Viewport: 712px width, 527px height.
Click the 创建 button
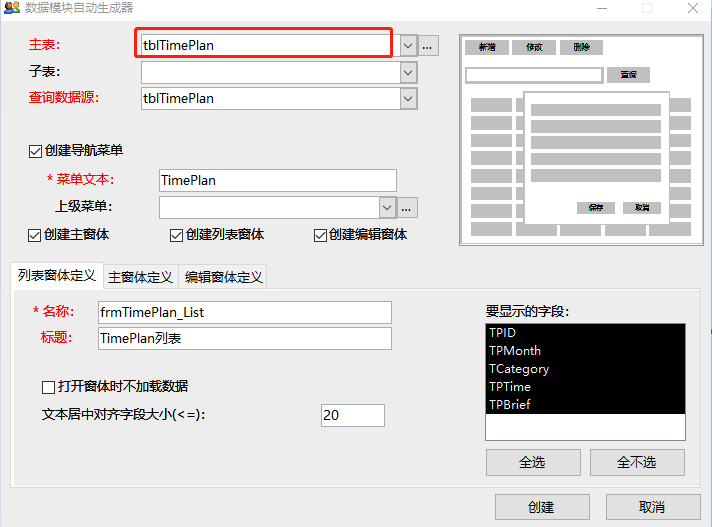542,507
